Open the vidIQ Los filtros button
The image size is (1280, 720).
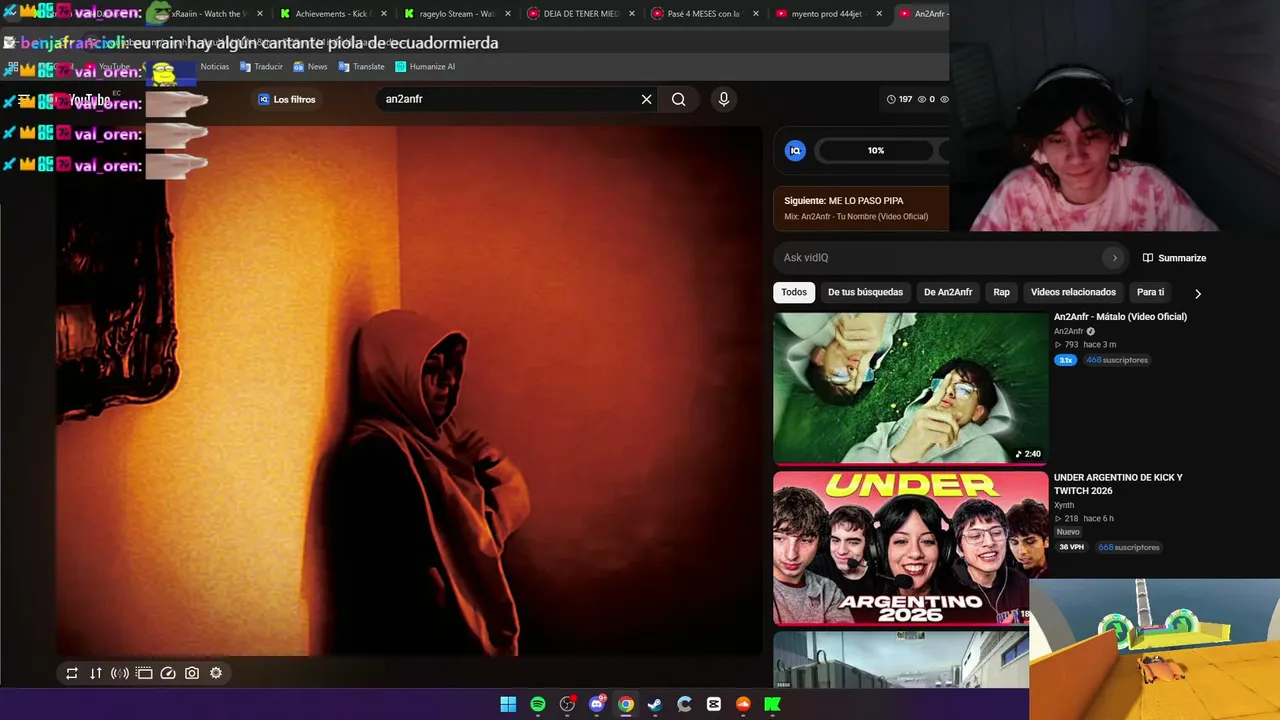(x=287, y=99)
